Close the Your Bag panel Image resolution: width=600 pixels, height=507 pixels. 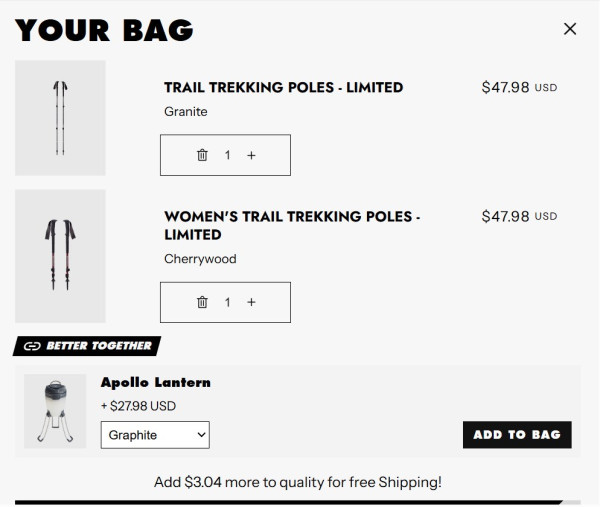(570, 29)
